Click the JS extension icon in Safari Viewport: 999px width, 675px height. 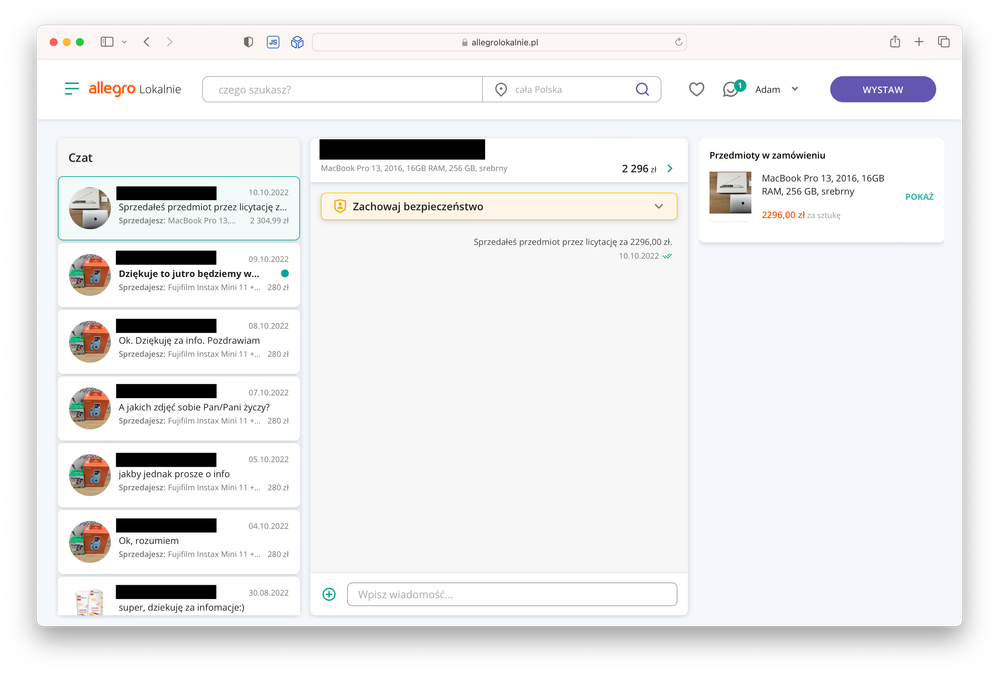click(x=273, y=42)
